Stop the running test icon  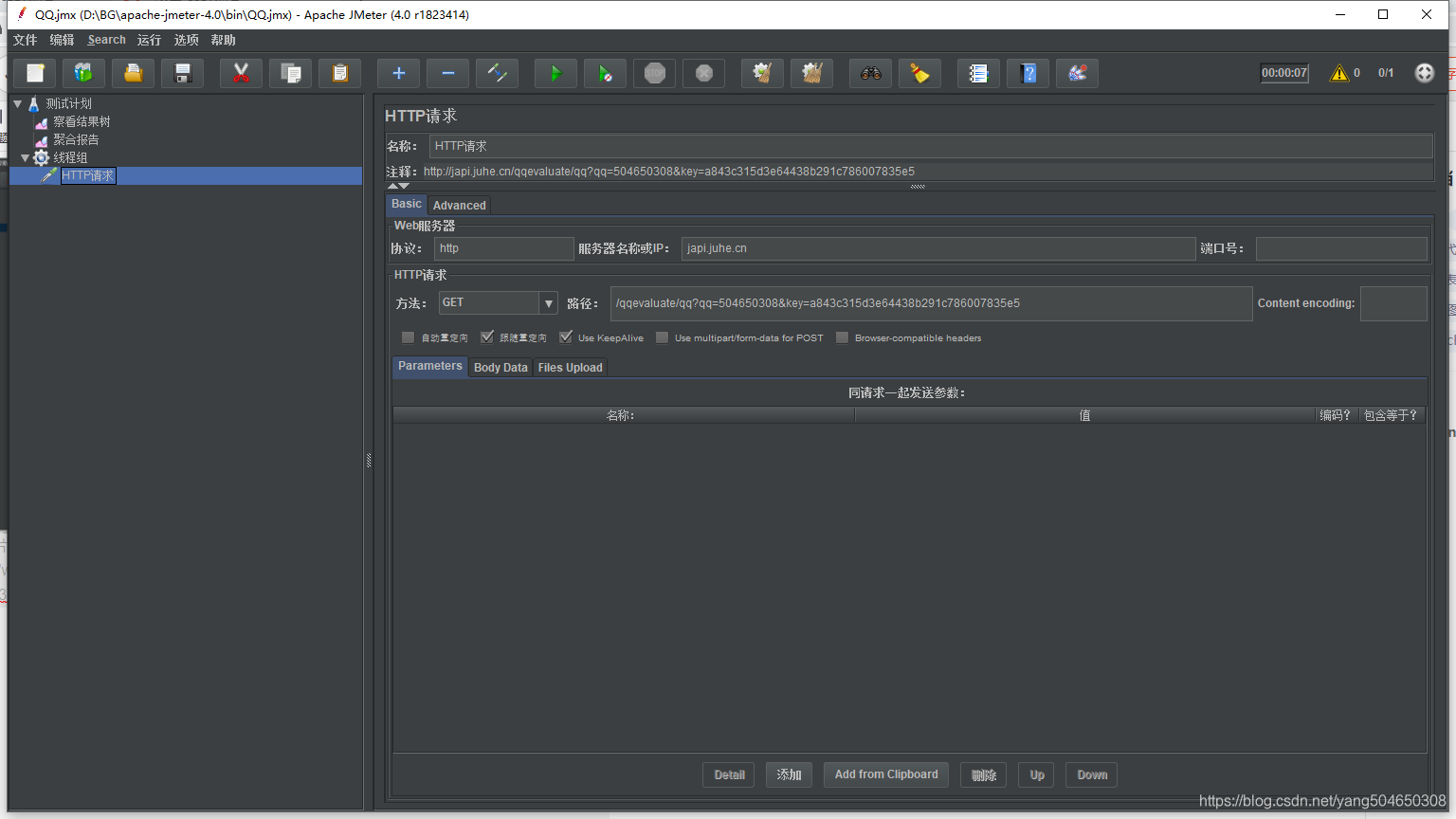pos(655,73)
